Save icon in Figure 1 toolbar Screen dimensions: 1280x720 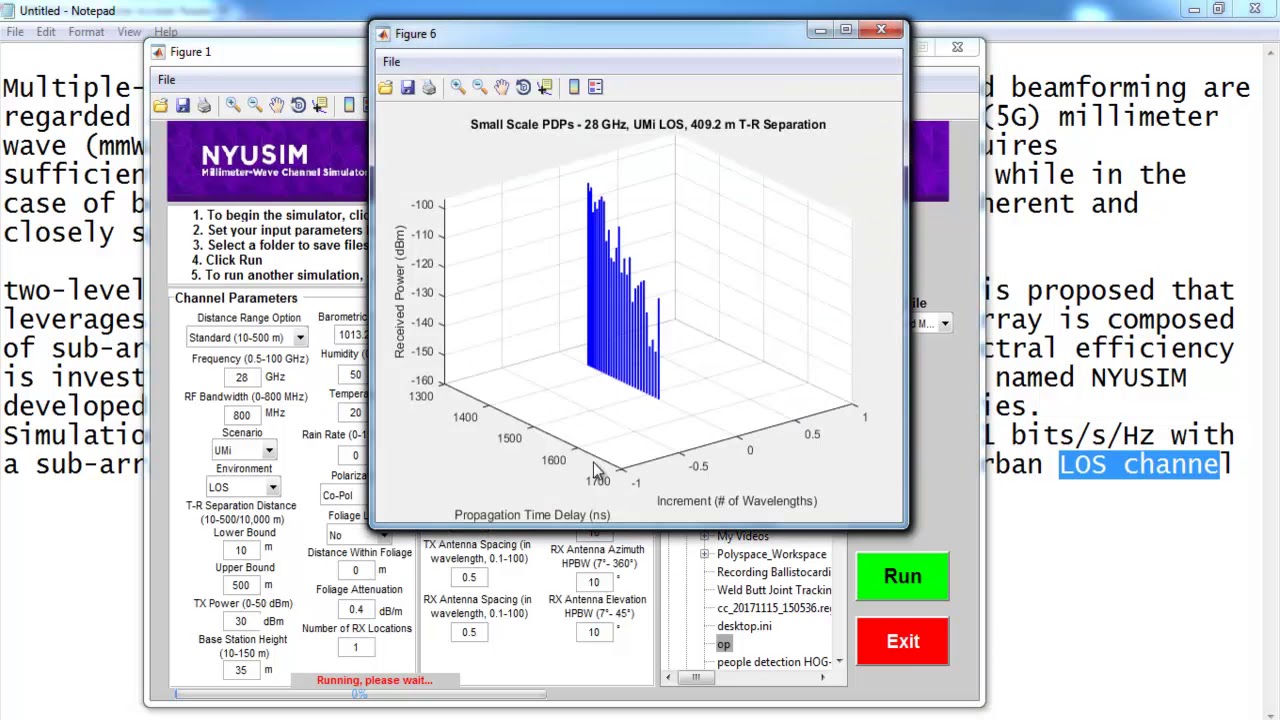[182, 105]
